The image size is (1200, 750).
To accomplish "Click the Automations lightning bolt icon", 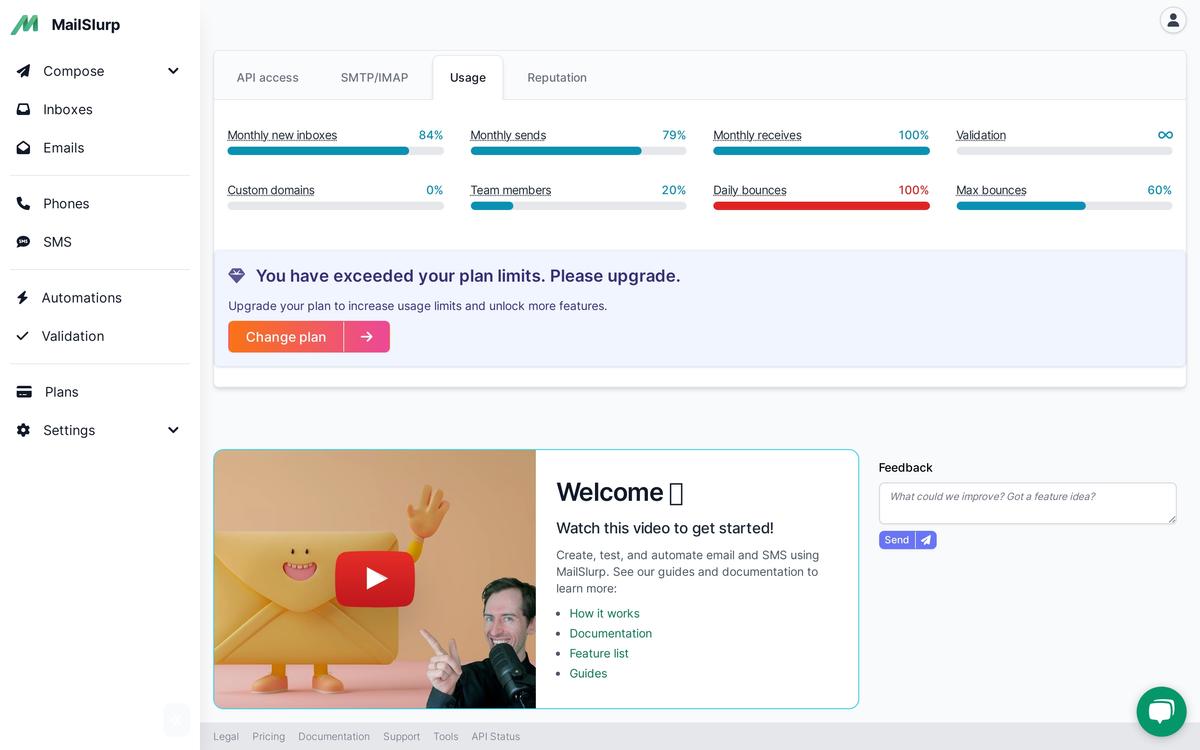I will click(23, 298).
